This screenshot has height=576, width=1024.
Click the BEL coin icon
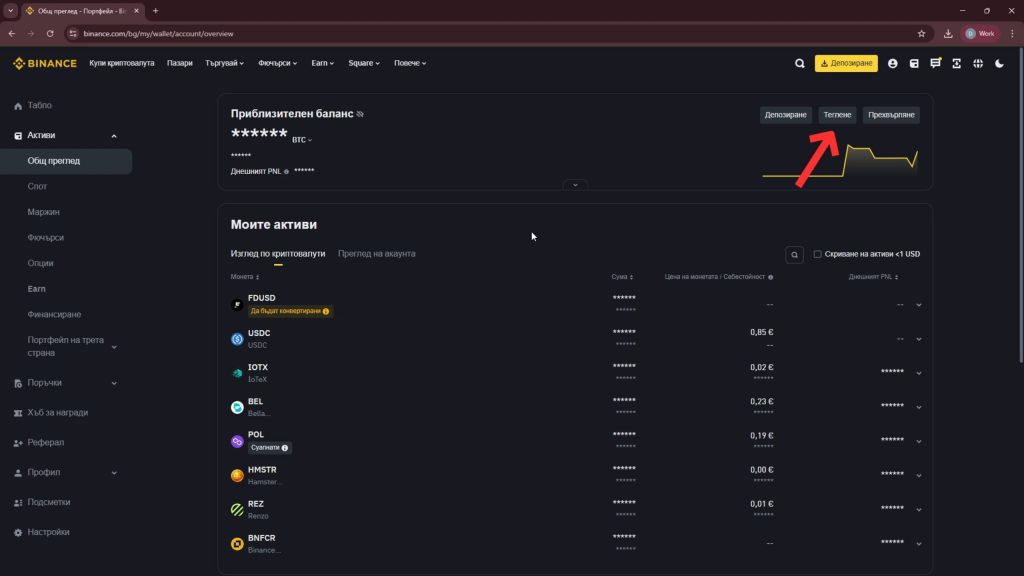tap(237, 407)
